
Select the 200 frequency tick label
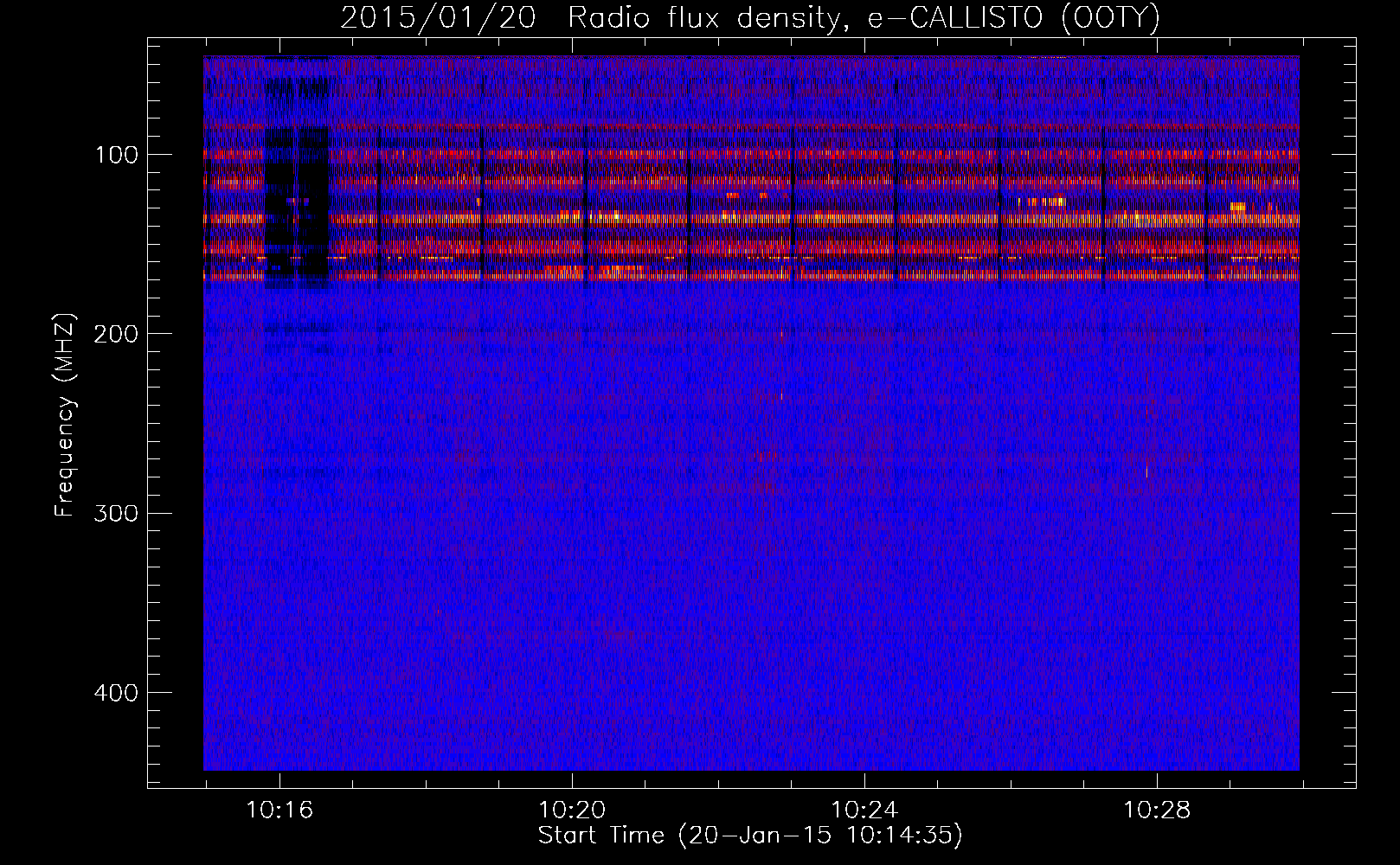pos(116,334)
